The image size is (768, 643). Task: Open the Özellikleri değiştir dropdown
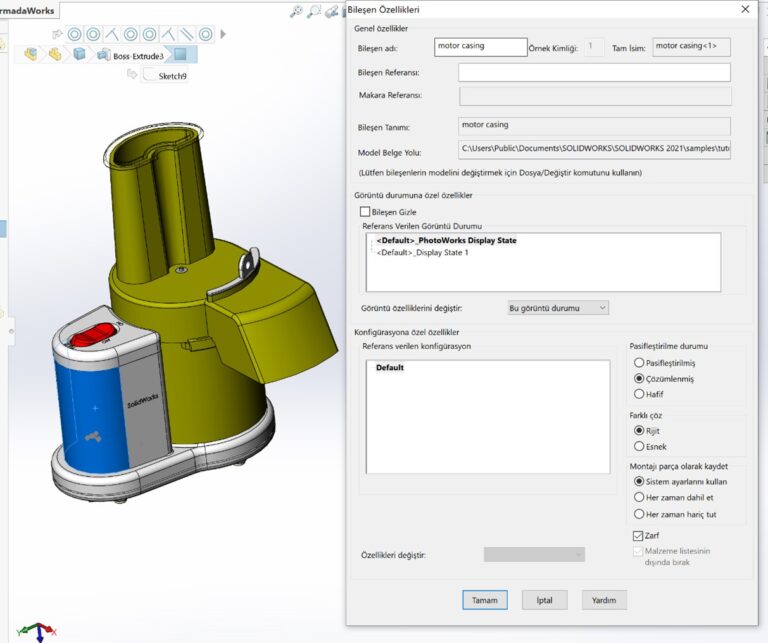[x=534, y=554]
